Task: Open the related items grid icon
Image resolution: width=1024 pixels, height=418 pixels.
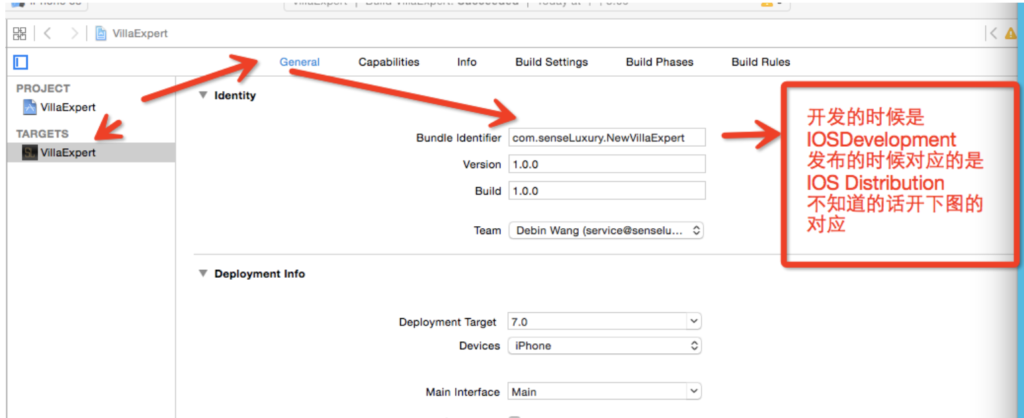Action: pos(20,33)
